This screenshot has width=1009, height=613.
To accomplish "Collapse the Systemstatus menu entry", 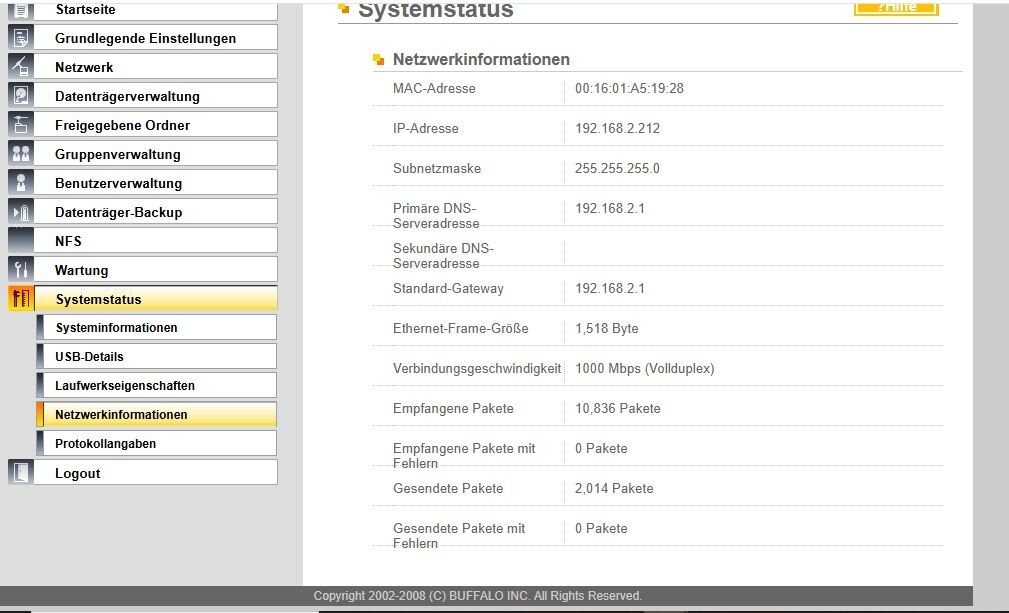I will 156,298.
